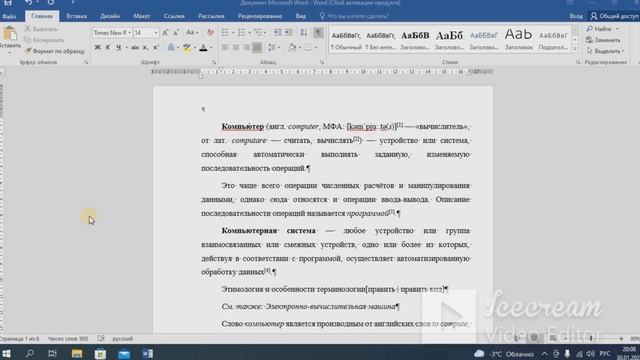Activate Format Painter (Формат по образцу)
Image resolution: width=640 pixels, height=360 pixels.
pos(54,51)
